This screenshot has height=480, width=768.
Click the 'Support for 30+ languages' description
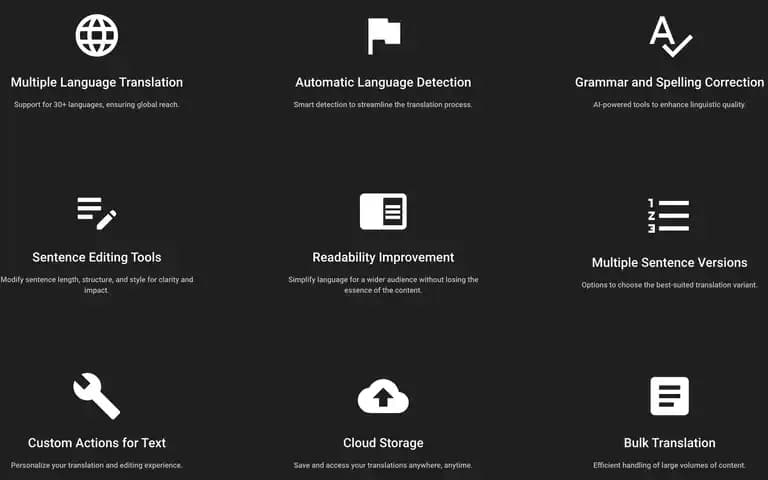pos(96,104)
